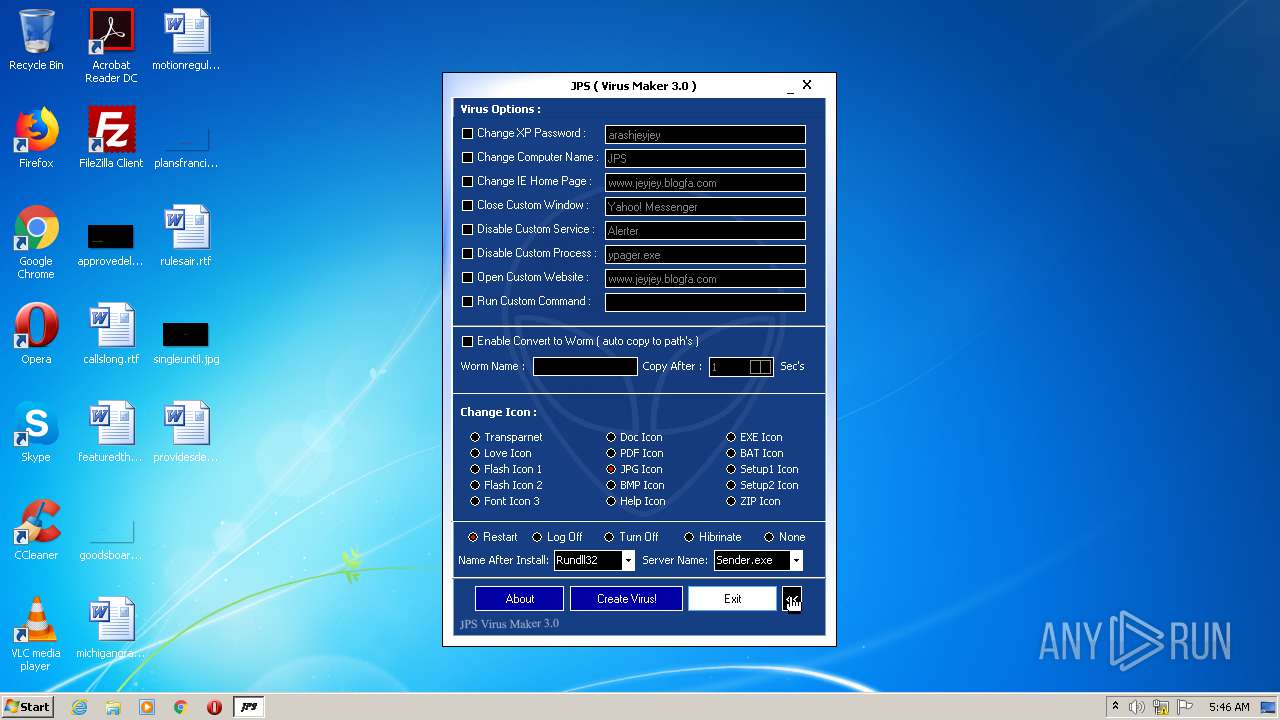Image resolution: width=1280 pixels, height=720 pixels.
Task: Click the Open Custom Website text field
Action: (705, 278)
